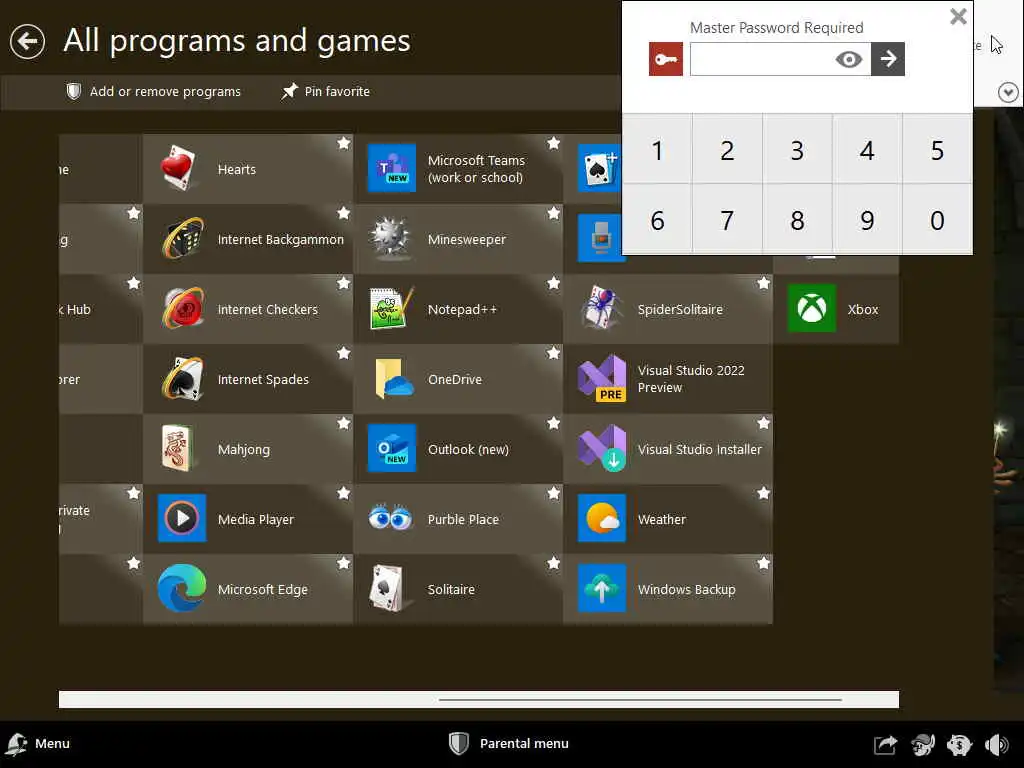Click the character face icon in bottom bar
This screenshot has width=1024, height=768.
922,744
